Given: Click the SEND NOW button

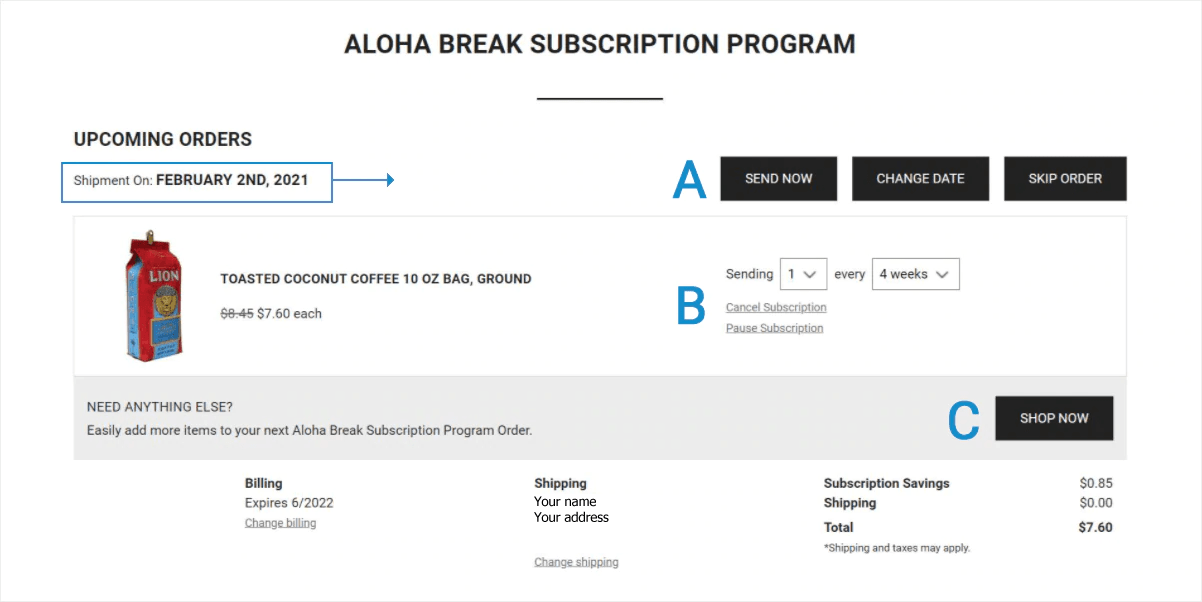Looking at the screenshot, I should 778,178.
